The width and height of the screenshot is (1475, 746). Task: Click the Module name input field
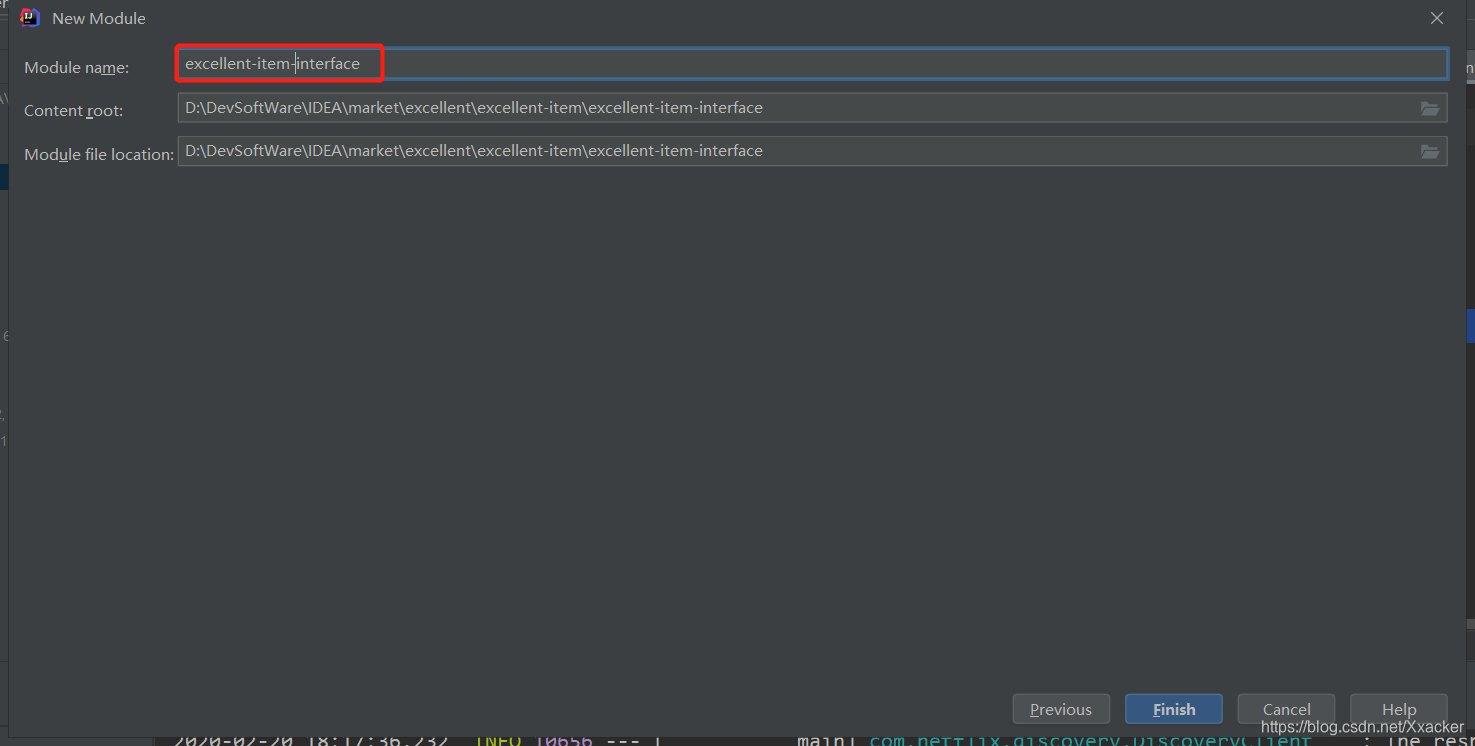pos(812,64)
